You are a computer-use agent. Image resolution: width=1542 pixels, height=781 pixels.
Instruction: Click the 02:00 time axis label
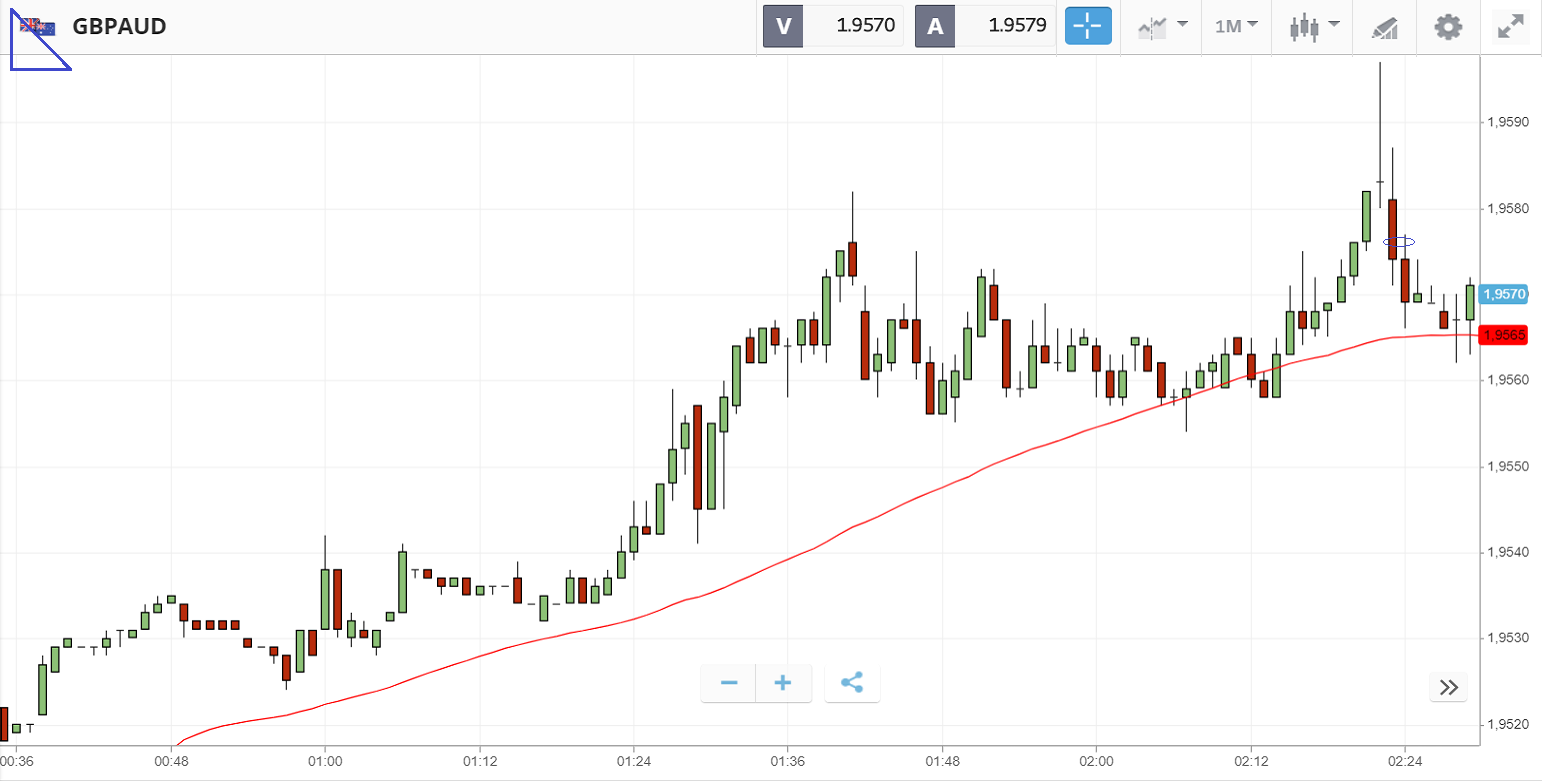click(x=1096, y=762)
